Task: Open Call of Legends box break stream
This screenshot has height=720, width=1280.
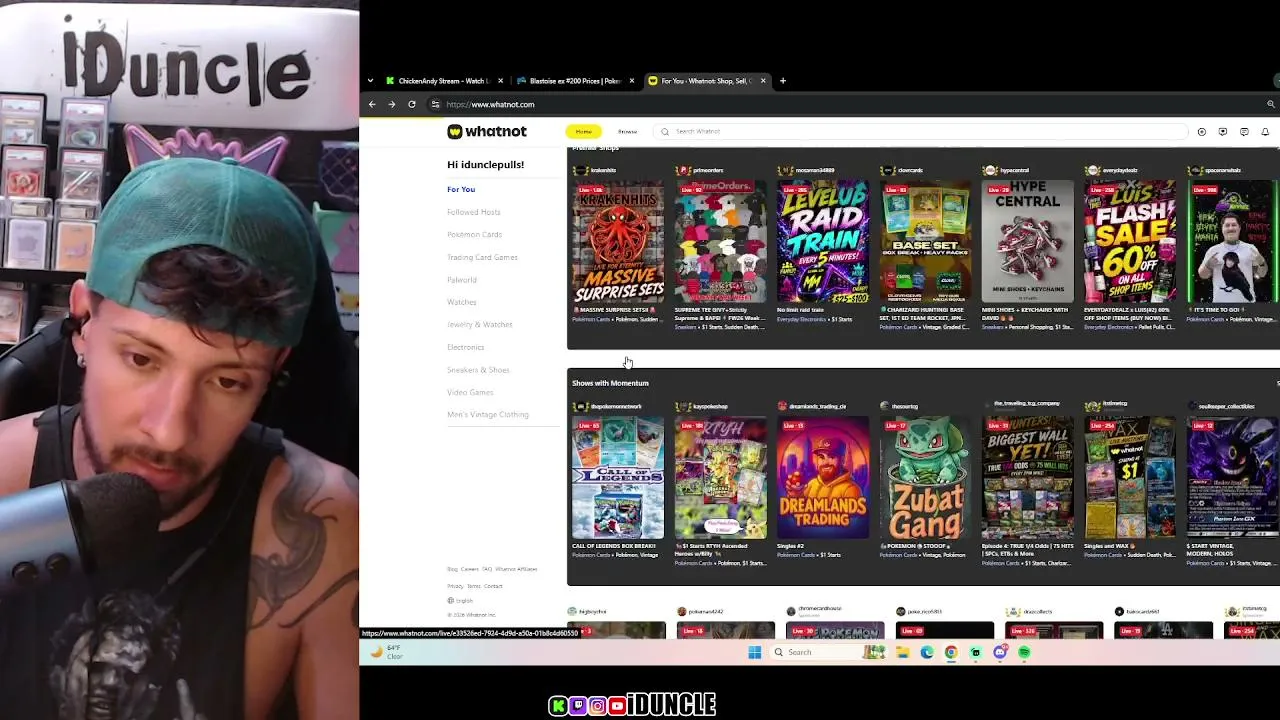Action: tap(618, 478)
